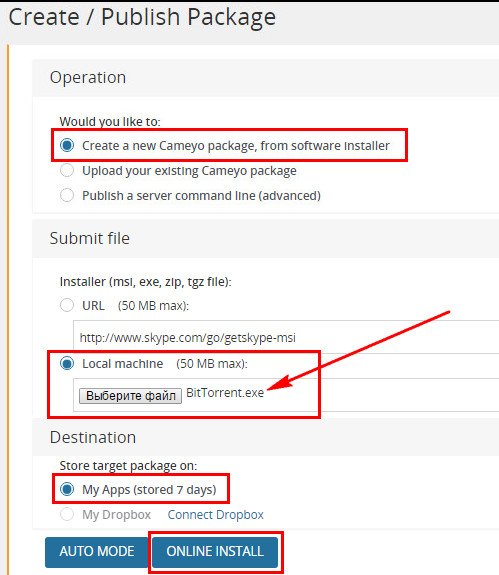Select Local machine installer radio button
Screen dimensions: 499x575
[67, 363]
